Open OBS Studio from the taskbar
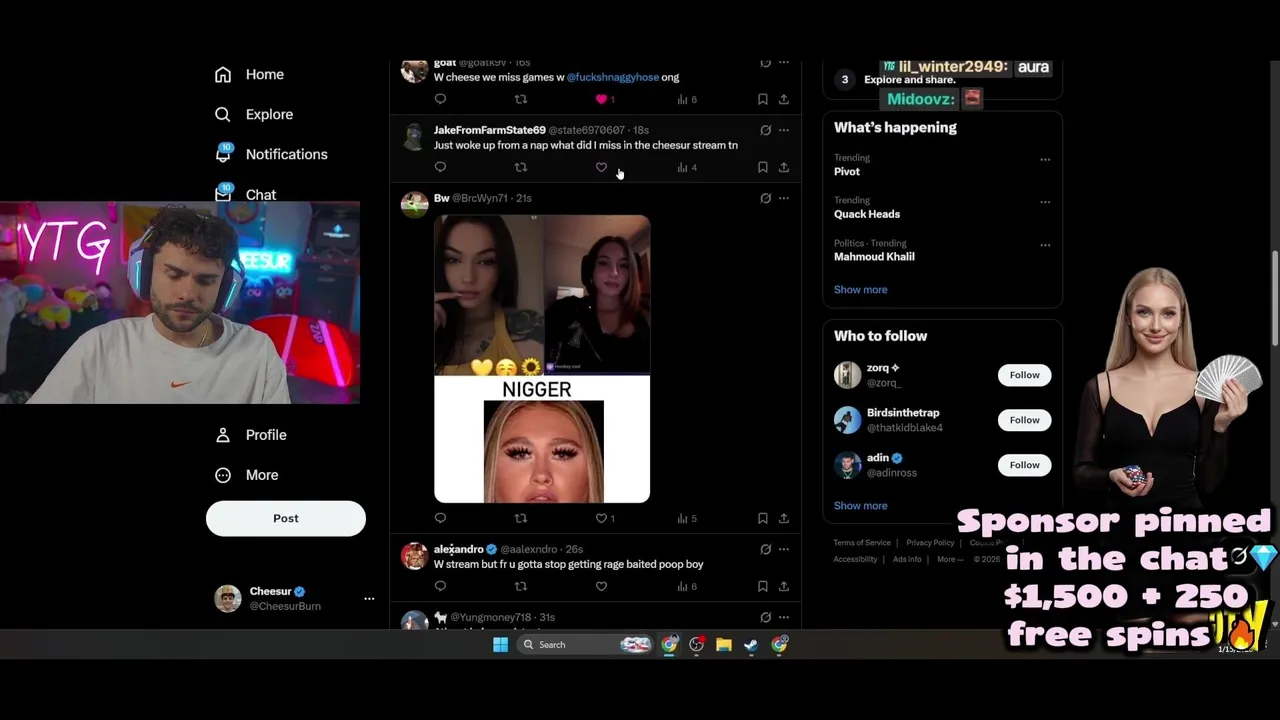 pyautogui.click(x=697, y=645)
